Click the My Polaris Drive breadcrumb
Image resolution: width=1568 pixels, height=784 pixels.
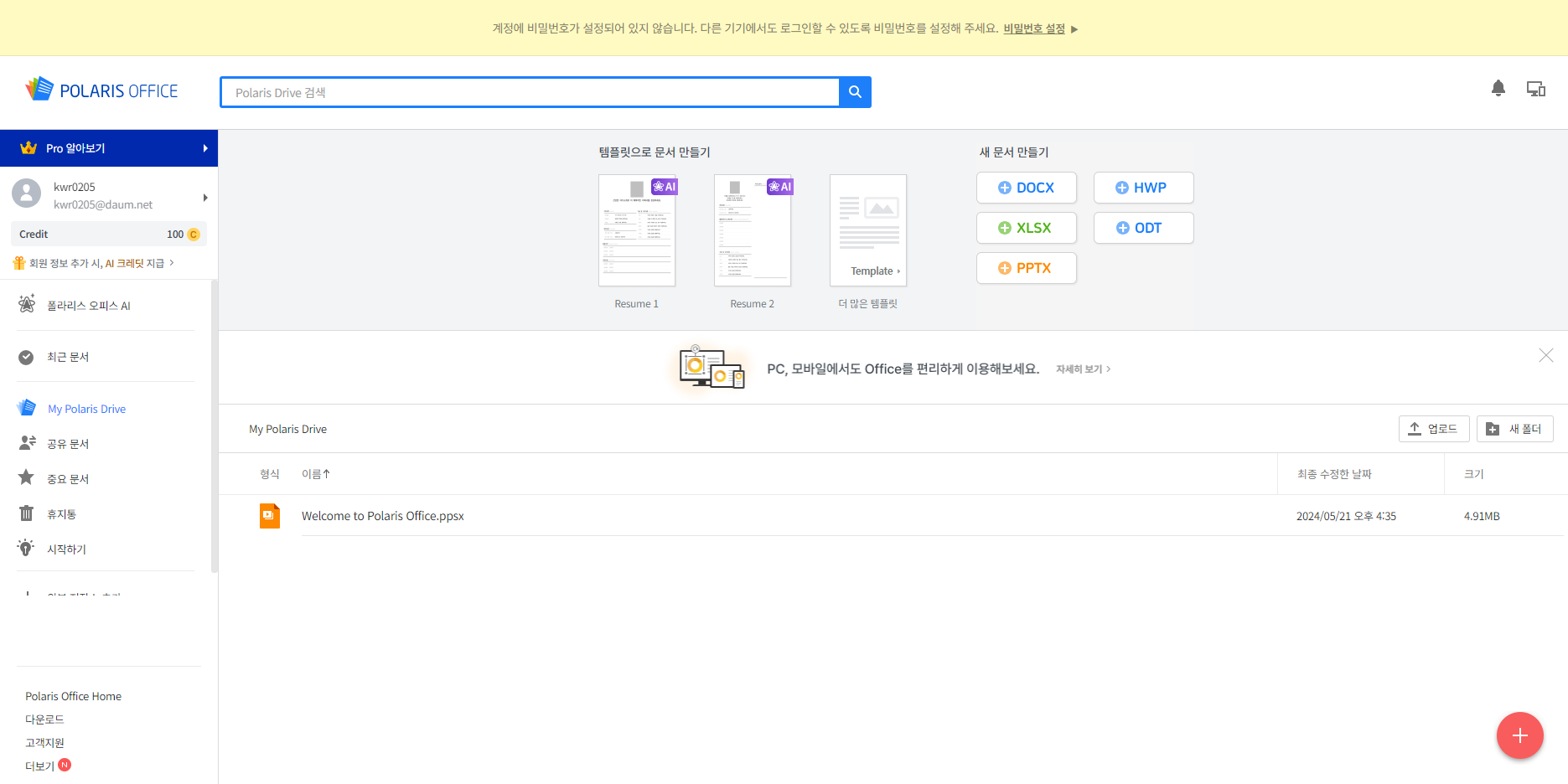287,429
